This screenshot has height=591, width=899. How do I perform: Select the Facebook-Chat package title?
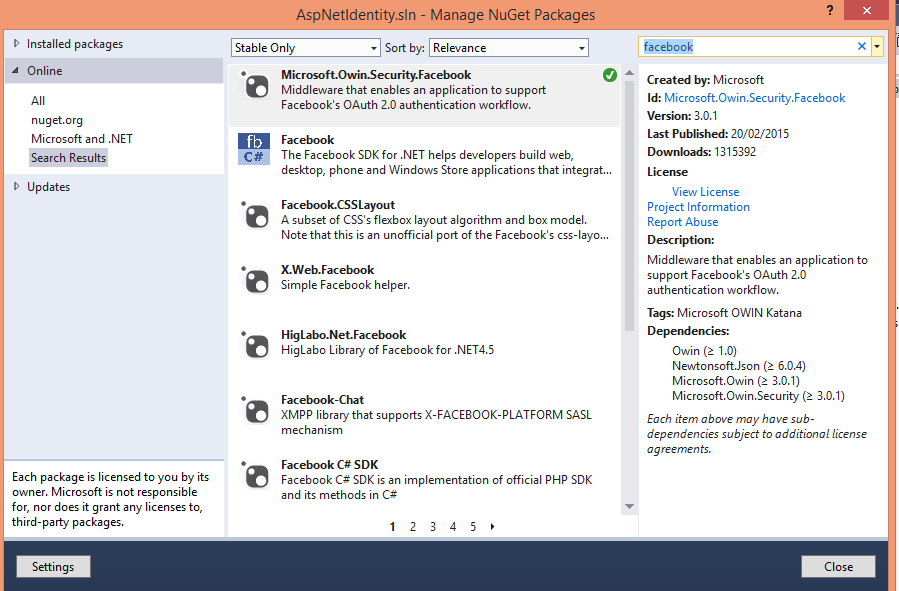pyautogui.click(x=322, y=400)
